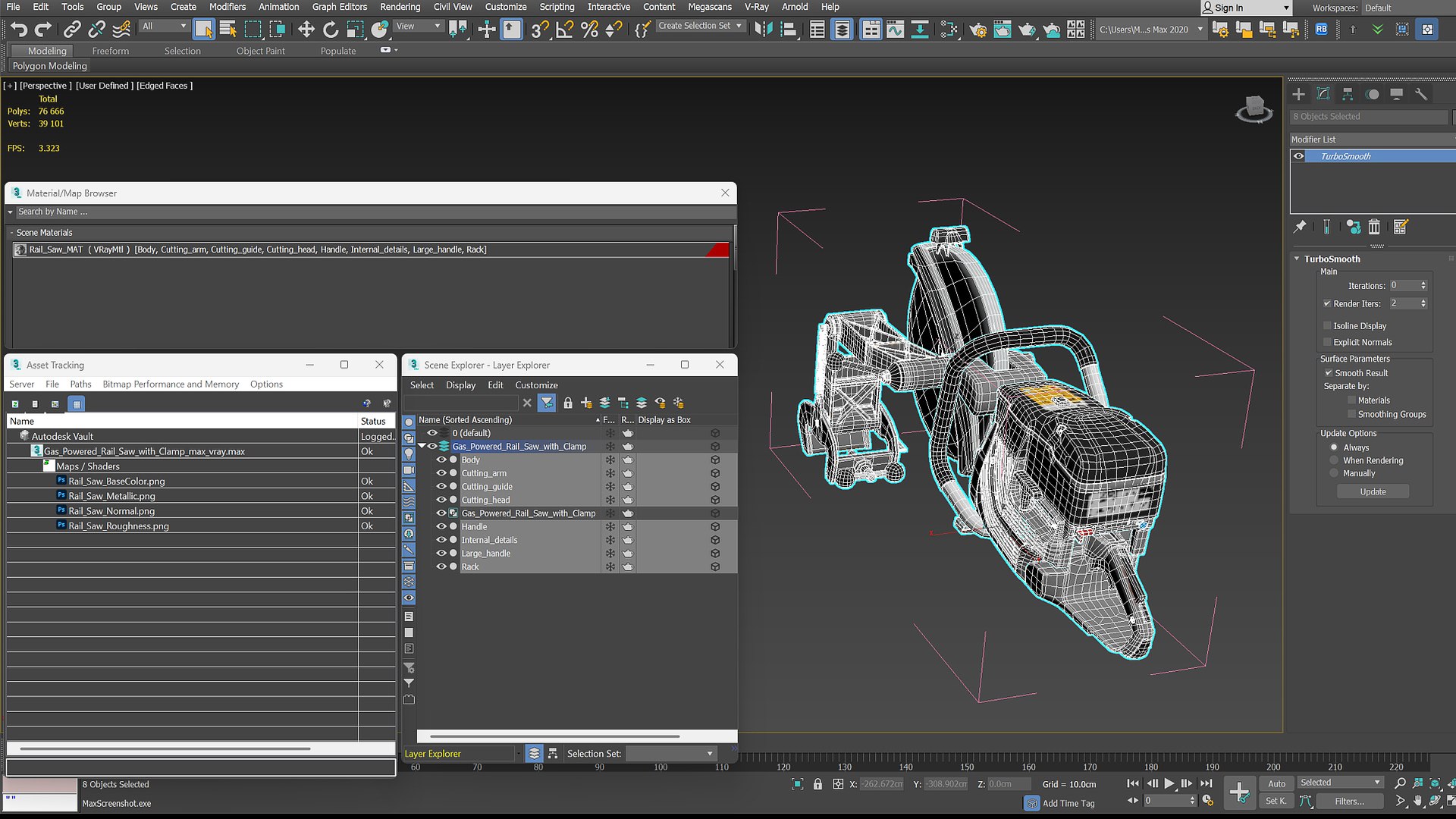
Task: Select the Rotate tool icon
Action: coord(331,30)
